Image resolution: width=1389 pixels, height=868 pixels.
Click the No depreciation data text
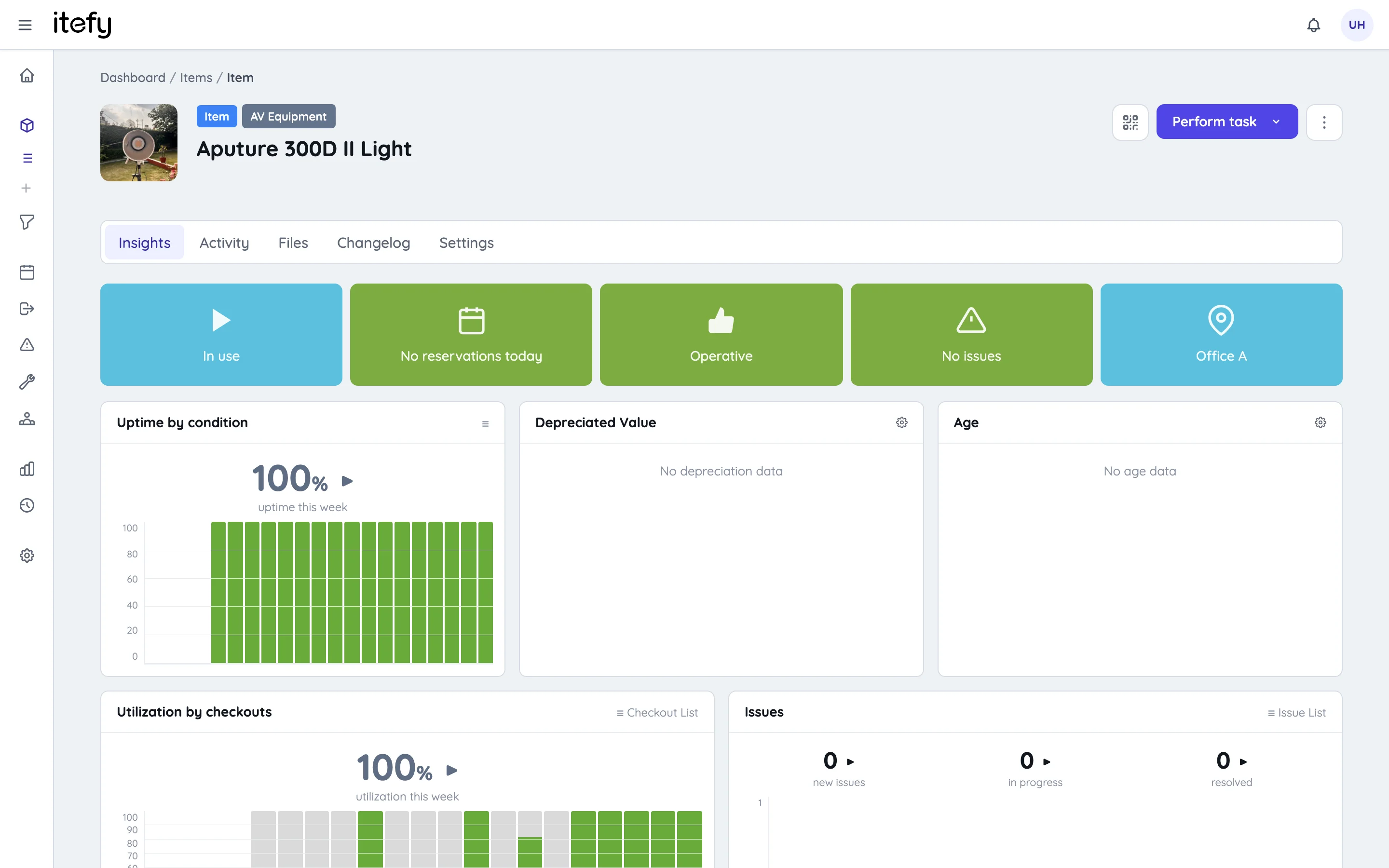click(721, 471)
